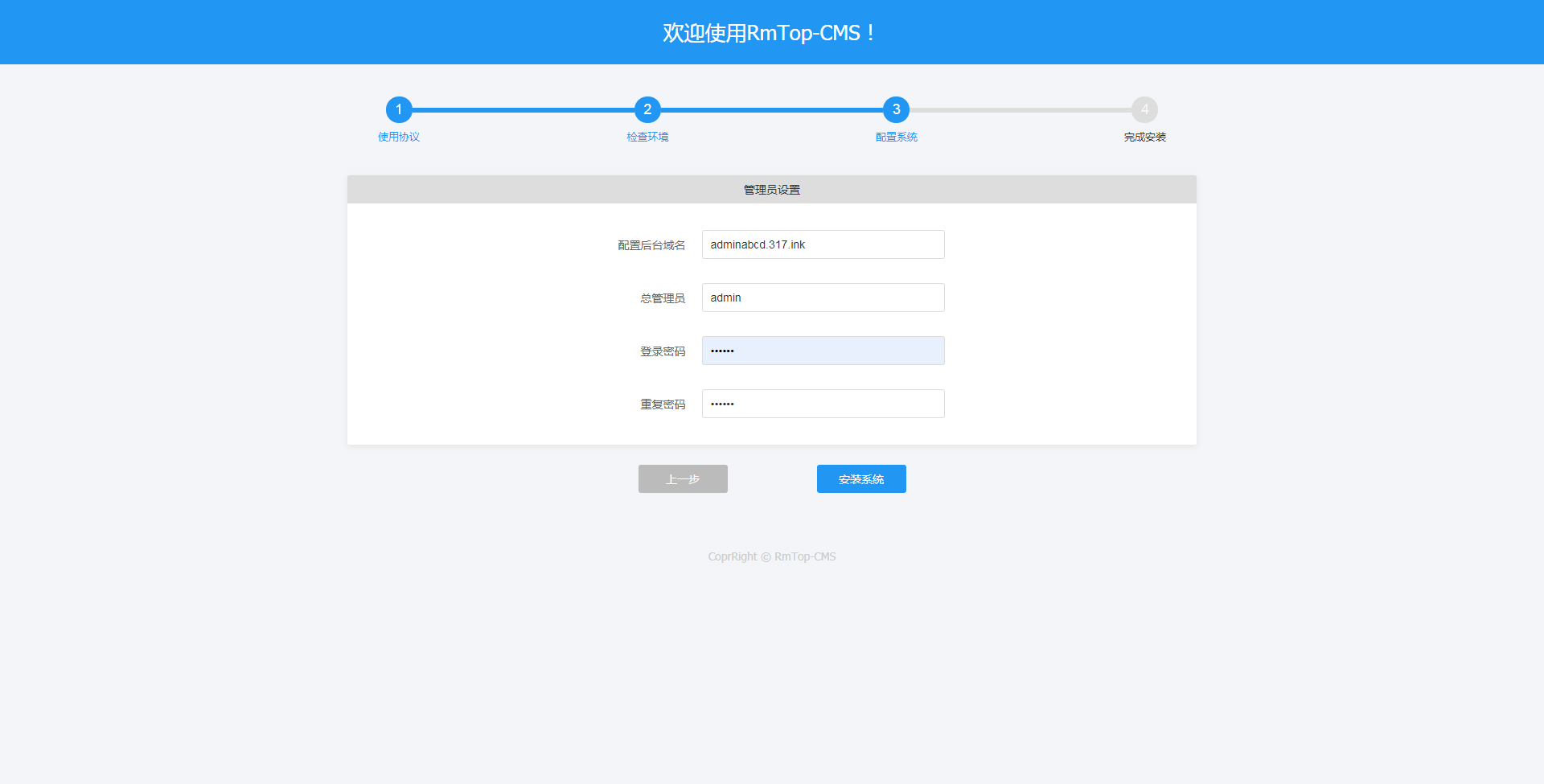Click the 使用协议 step label

coord(399,137)
